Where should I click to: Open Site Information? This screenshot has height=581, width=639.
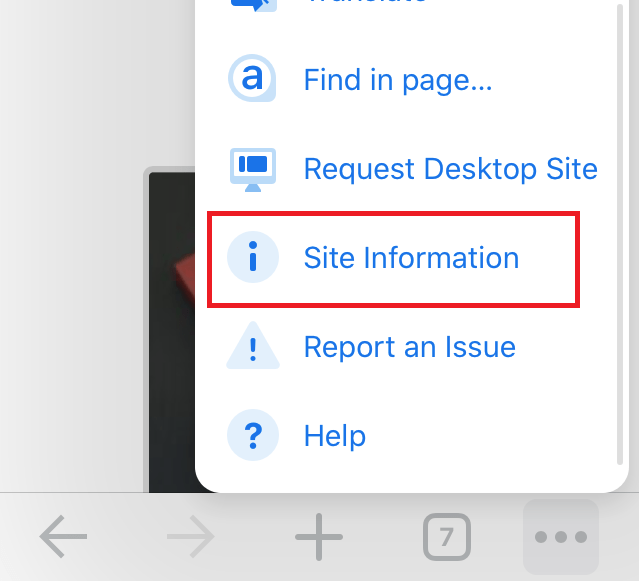tap(412, 258)
